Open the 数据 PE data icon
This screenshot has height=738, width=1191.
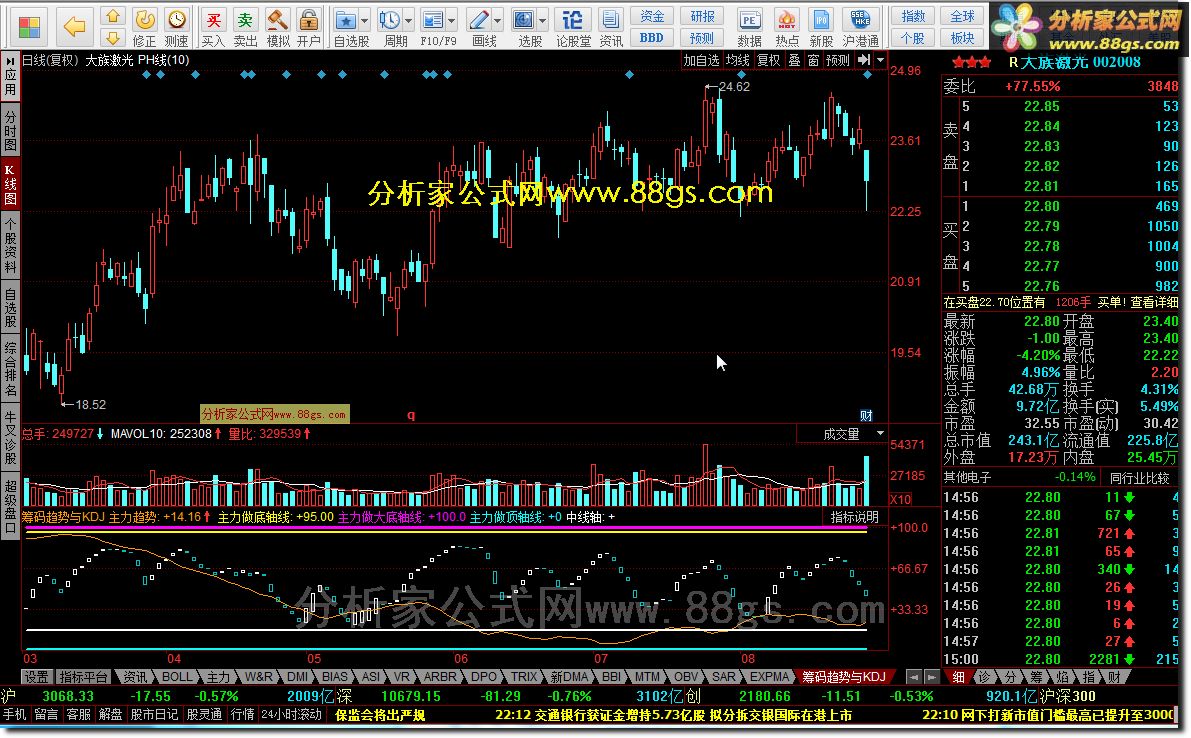(x=750, y=27)
